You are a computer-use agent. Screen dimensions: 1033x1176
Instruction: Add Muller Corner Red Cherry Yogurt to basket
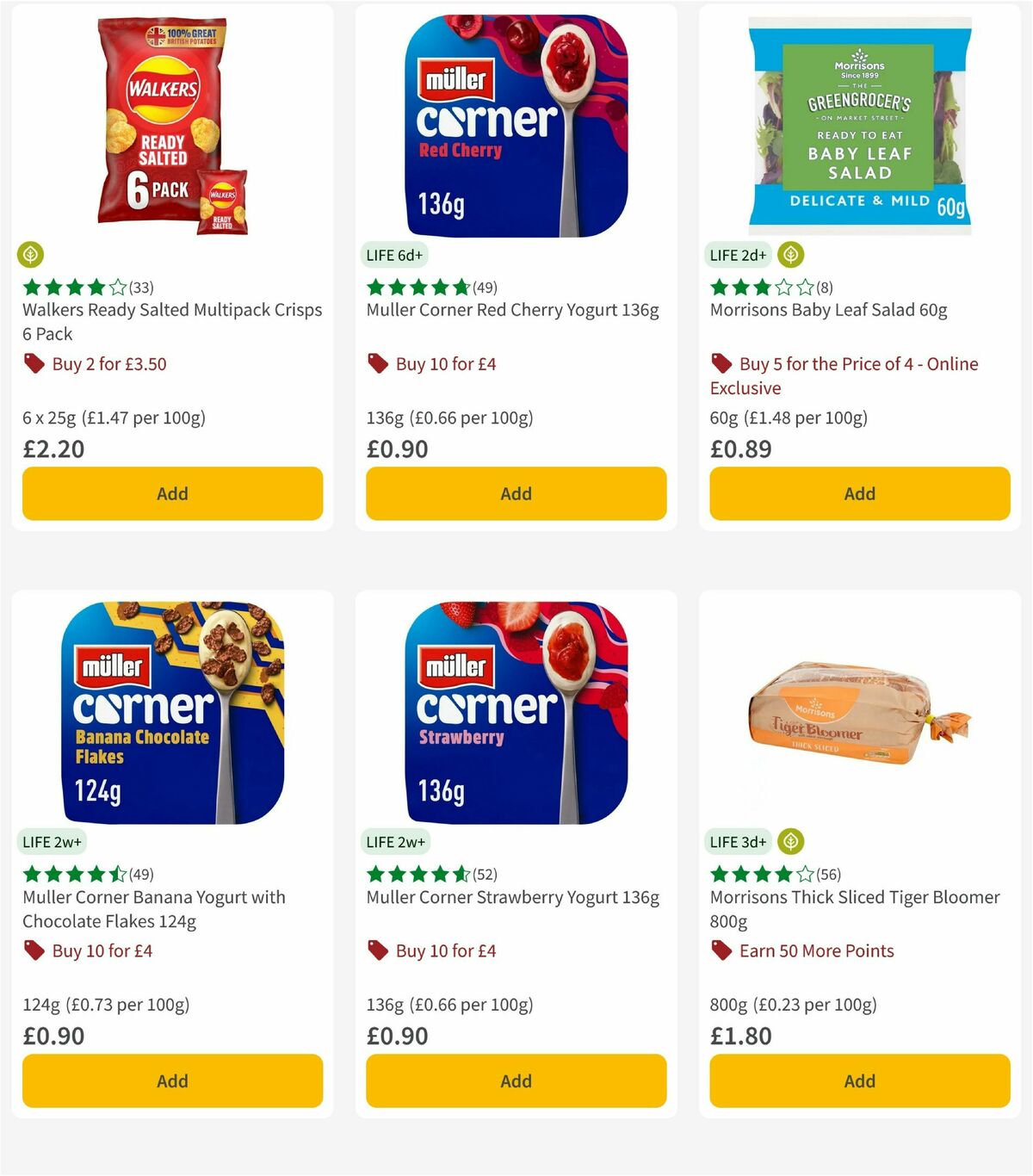point(515,493)
